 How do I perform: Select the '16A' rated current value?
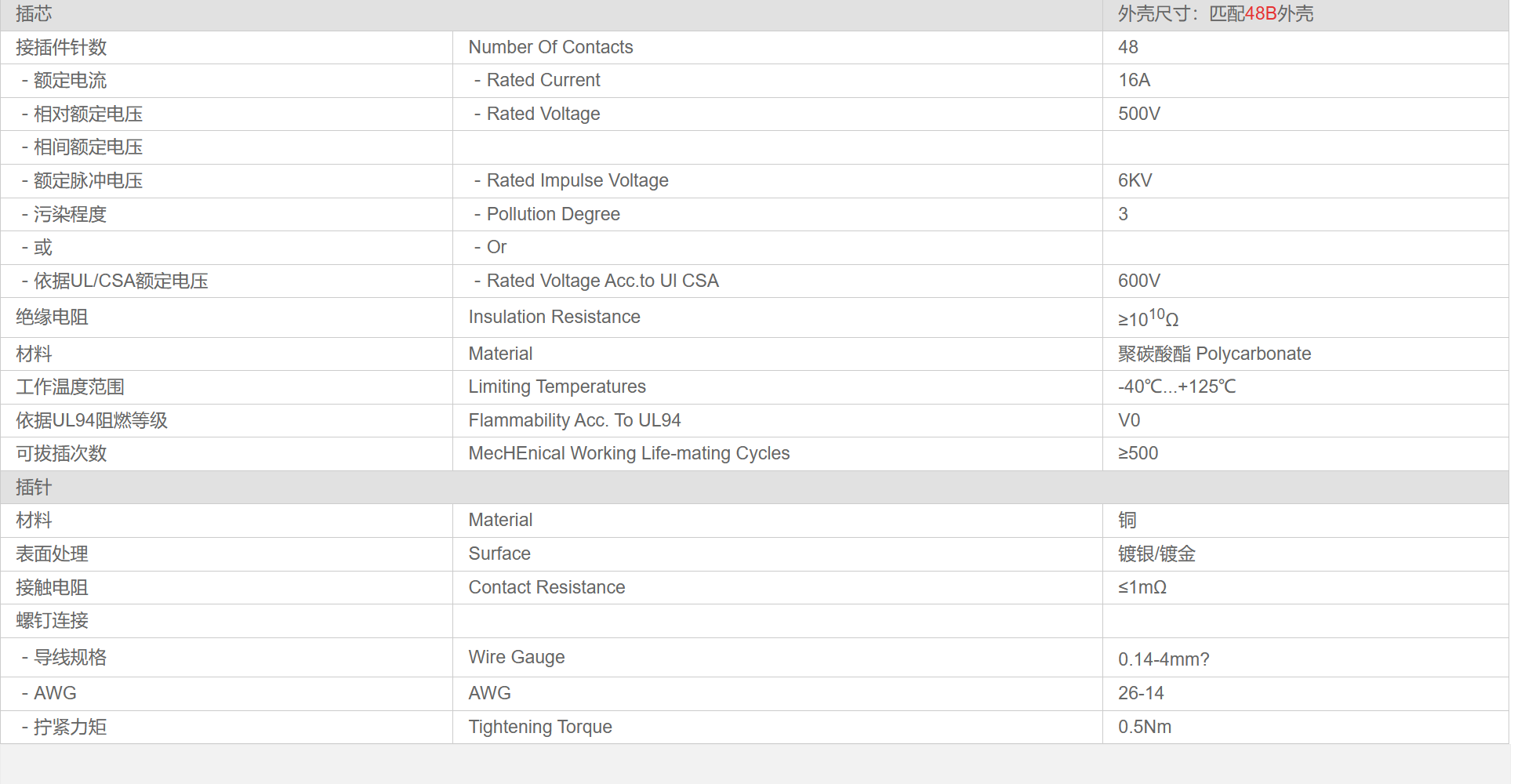[1134, 80]
